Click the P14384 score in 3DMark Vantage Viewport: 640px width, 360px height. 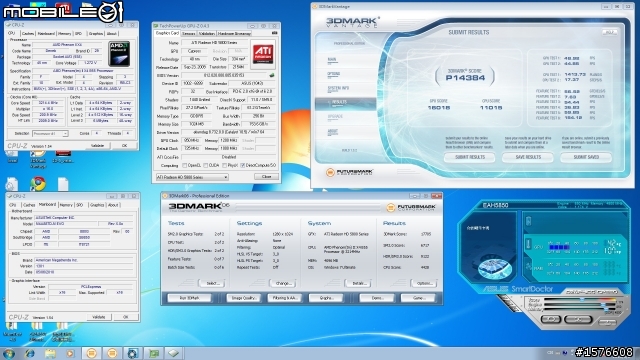[x=465, y=78]
